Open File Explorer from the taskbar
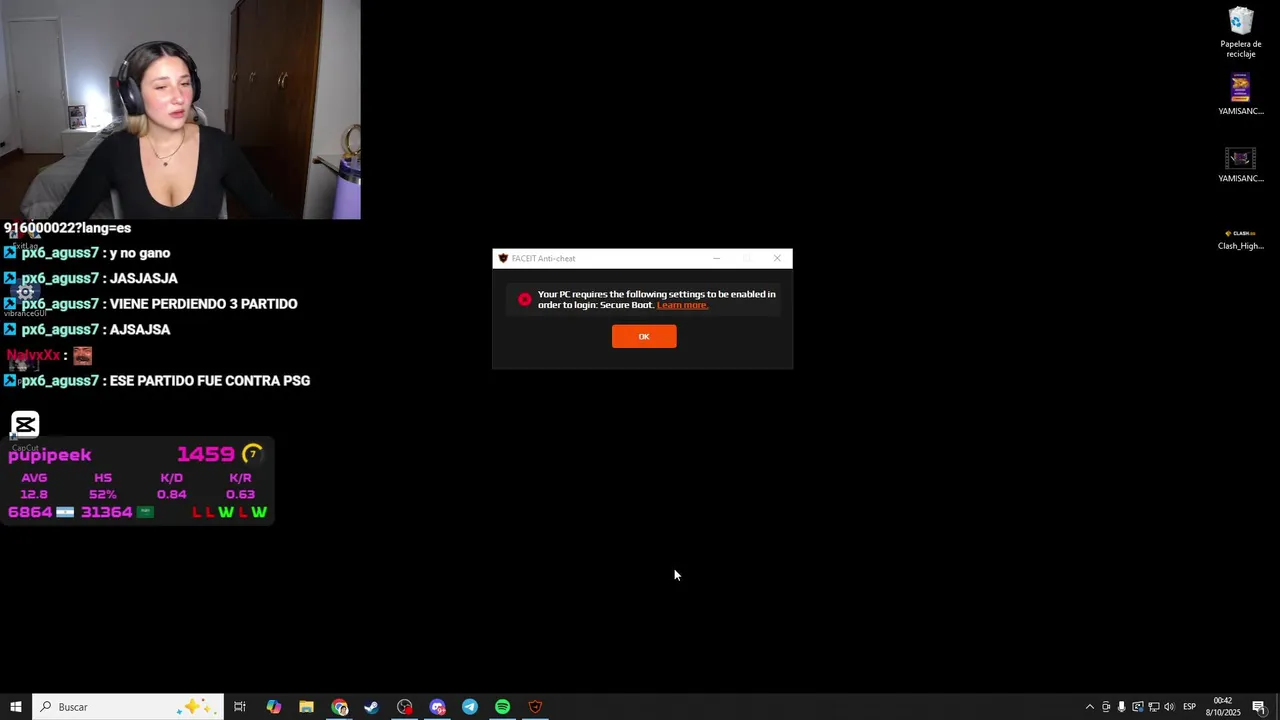The height and width of the screenshot is (720, 1280). click(x=306, y=707)
